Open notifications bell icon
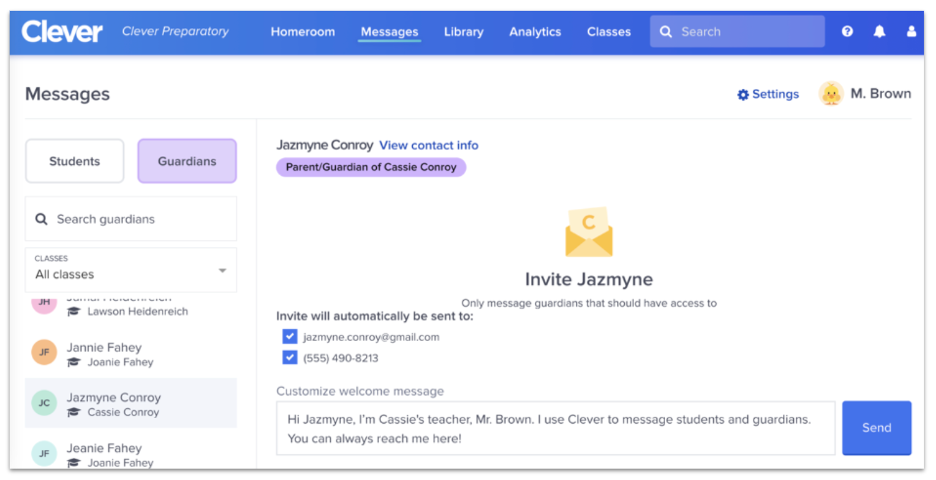The width and height of the screenshot is (936, 480). coord(879,32)
